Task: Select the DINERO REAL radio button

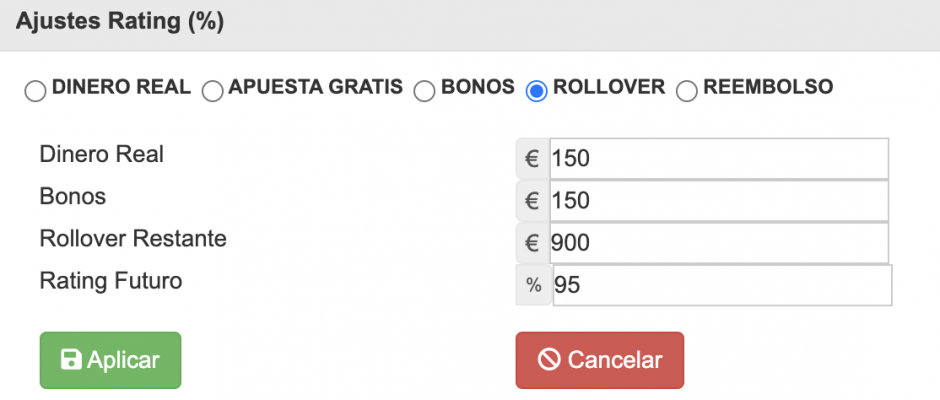Action: 35,91
